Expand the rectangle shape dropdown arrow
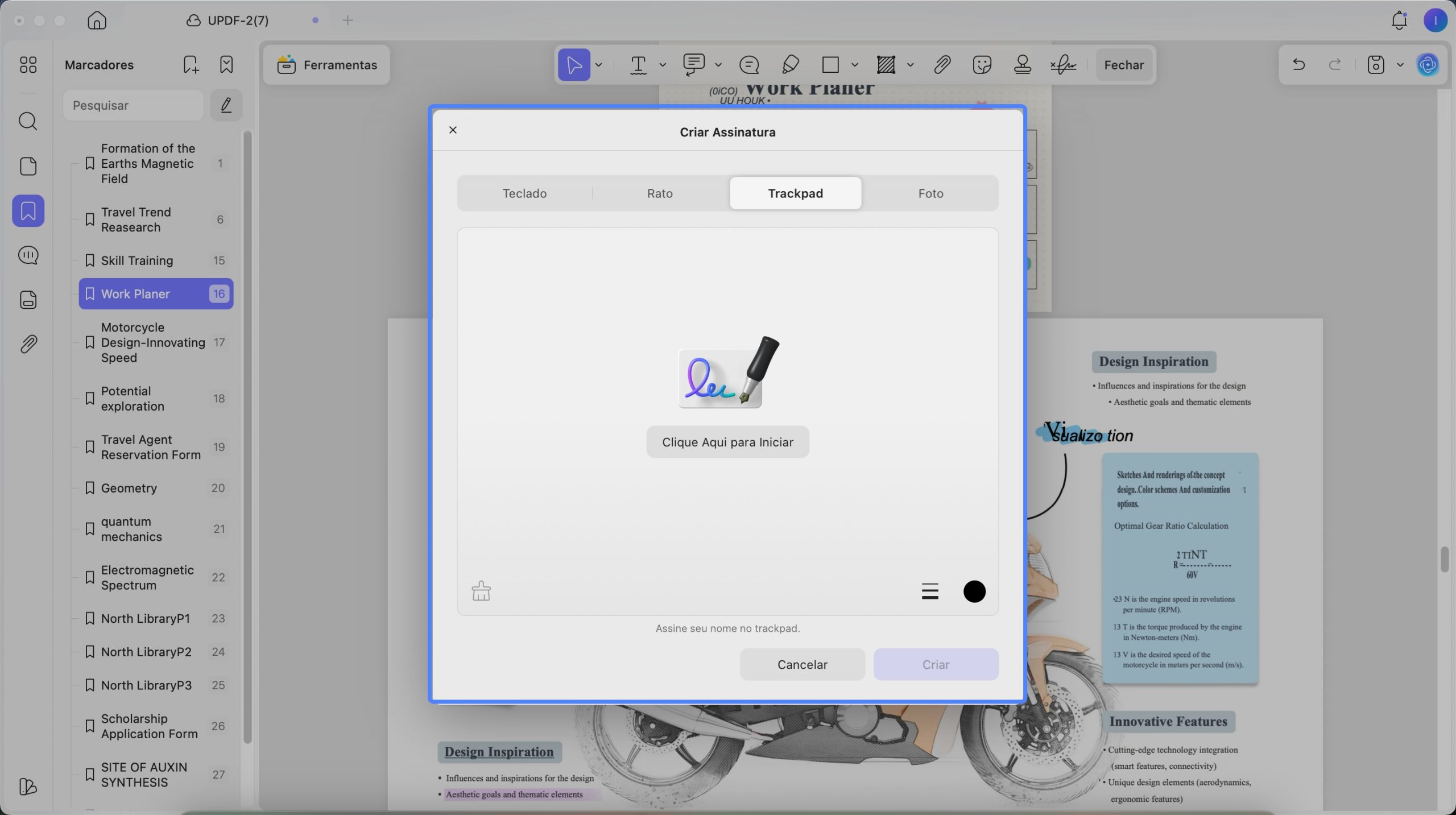Viewport: 1456px width, 815px height. pyautogui.click(x=854, y=65)
